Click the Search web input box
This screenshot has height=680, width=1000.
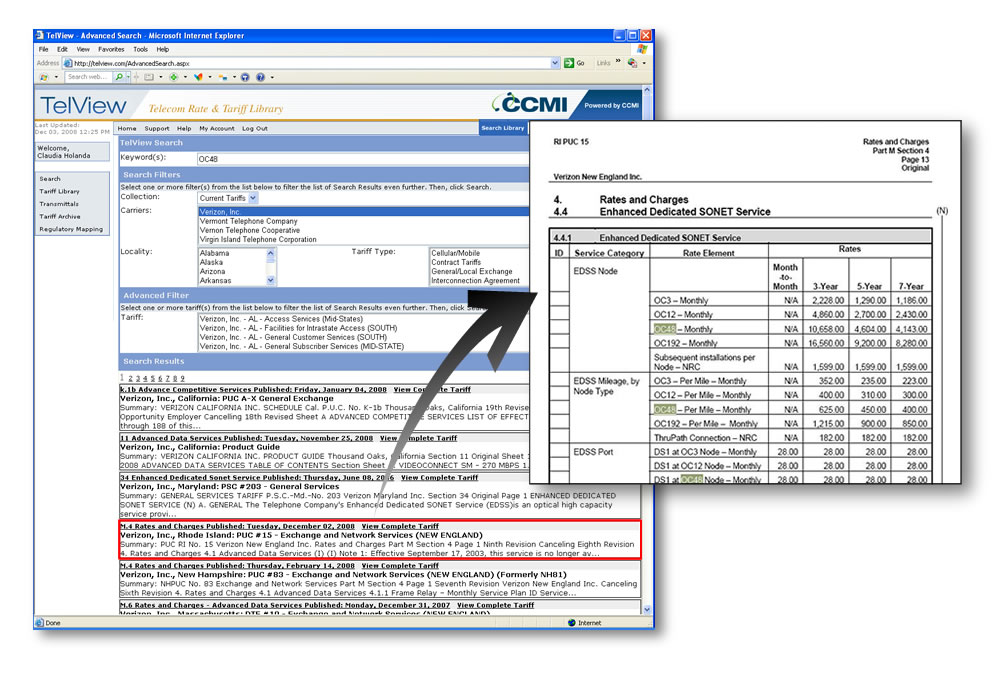coord(89,77)
